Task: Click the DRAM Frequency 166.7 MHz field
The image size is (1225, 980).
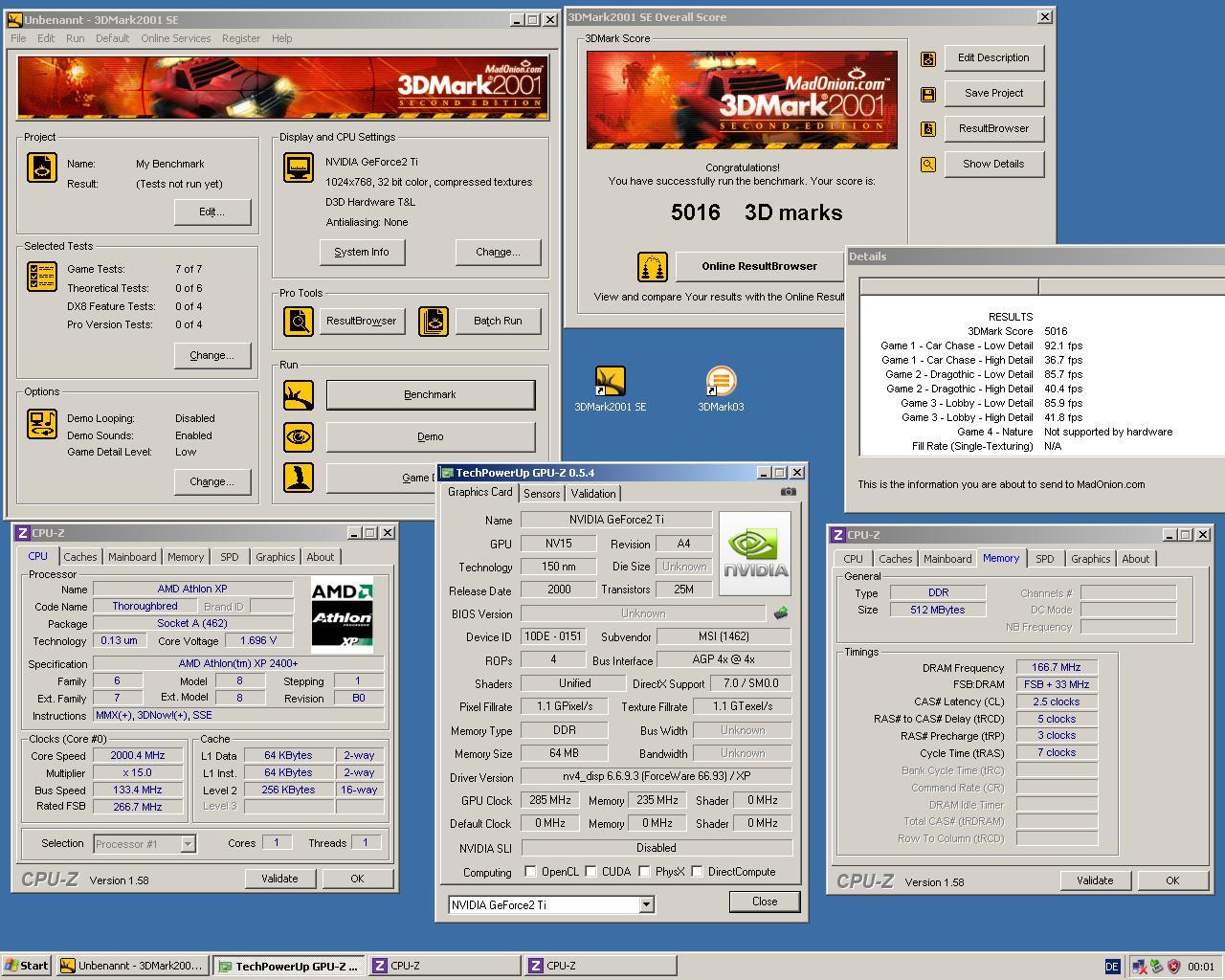Action: (x=1057, y=667)
